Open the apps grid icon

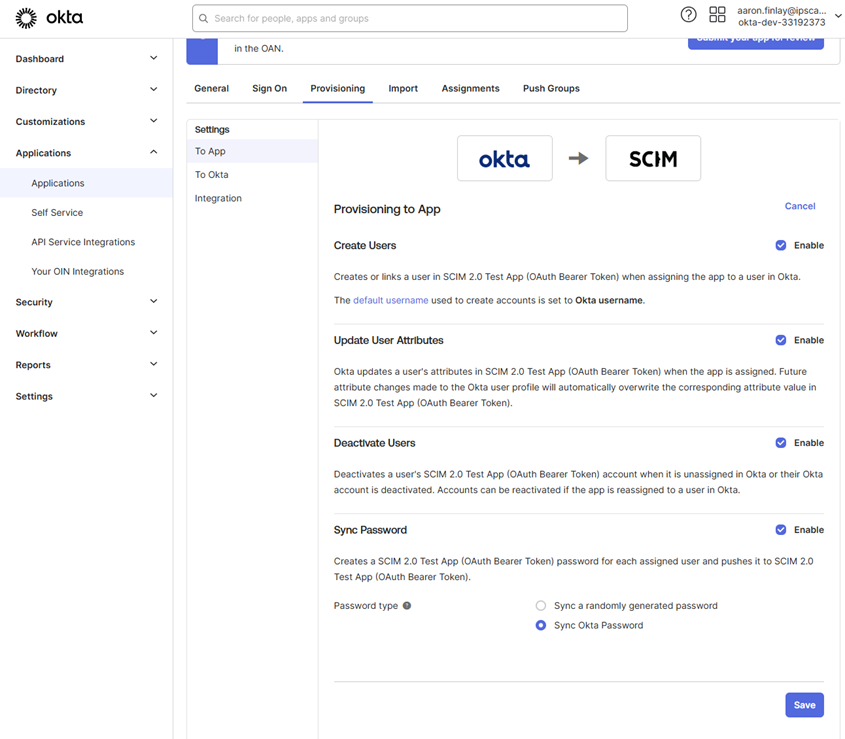(x=717, y=15)
